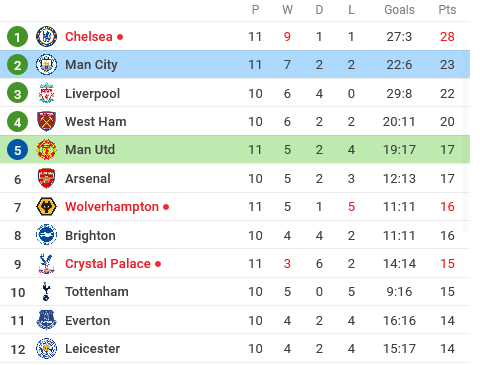Click the Chelsea club crest

click(46, 36)
